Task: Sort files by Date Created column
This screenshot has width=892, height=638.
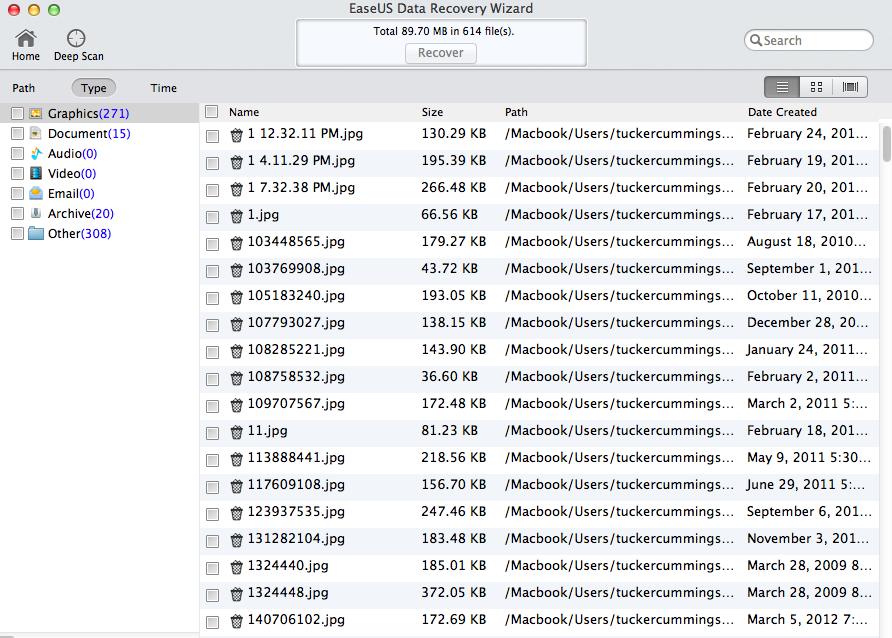Action: (x=782, y=112)
